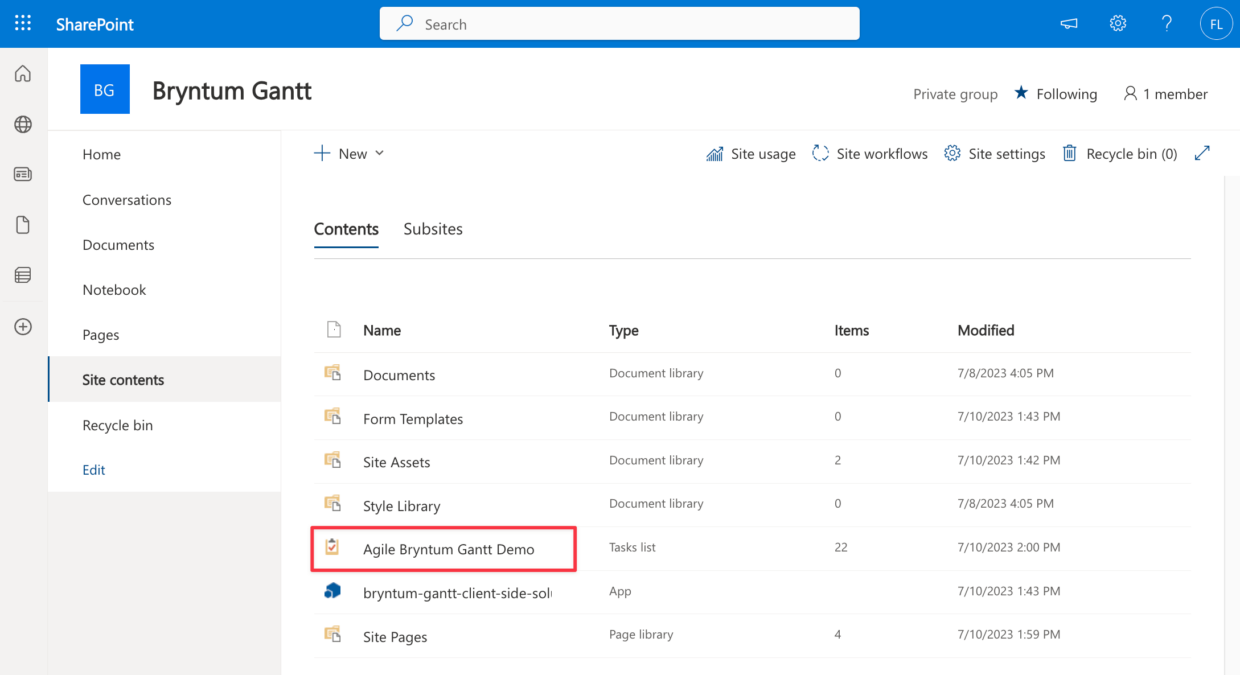
Task: Select the Contents tab
Action: pyautogui.click(x=346, y=229)
